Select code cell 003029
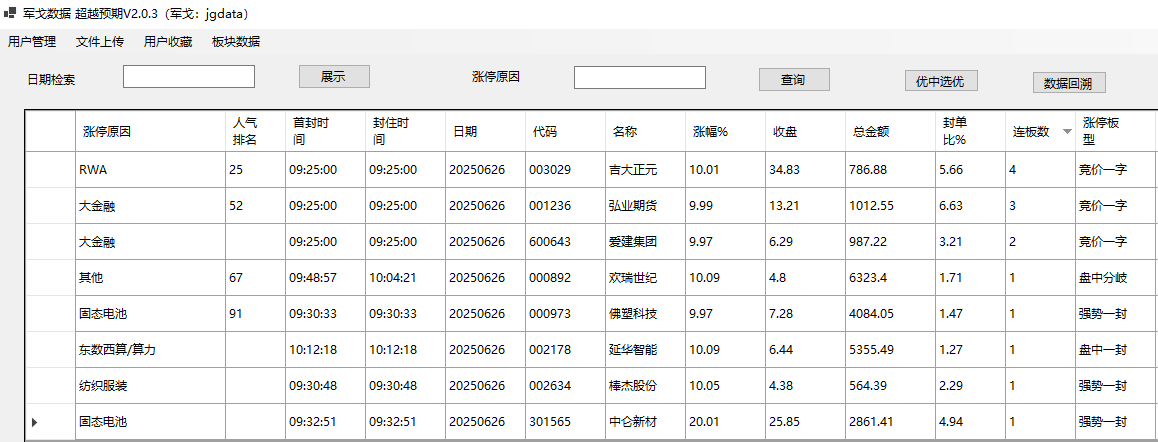Image resolution: width=1158 pixels, height=442 pixels. (565, 170)
